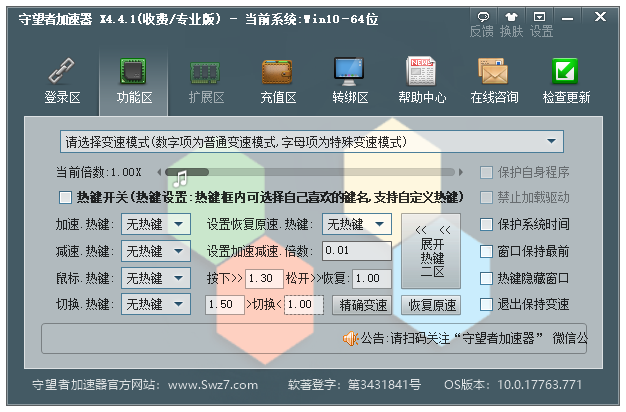
Task: Enable the 退出保持变速 checkbox
Action: [486, 304]
